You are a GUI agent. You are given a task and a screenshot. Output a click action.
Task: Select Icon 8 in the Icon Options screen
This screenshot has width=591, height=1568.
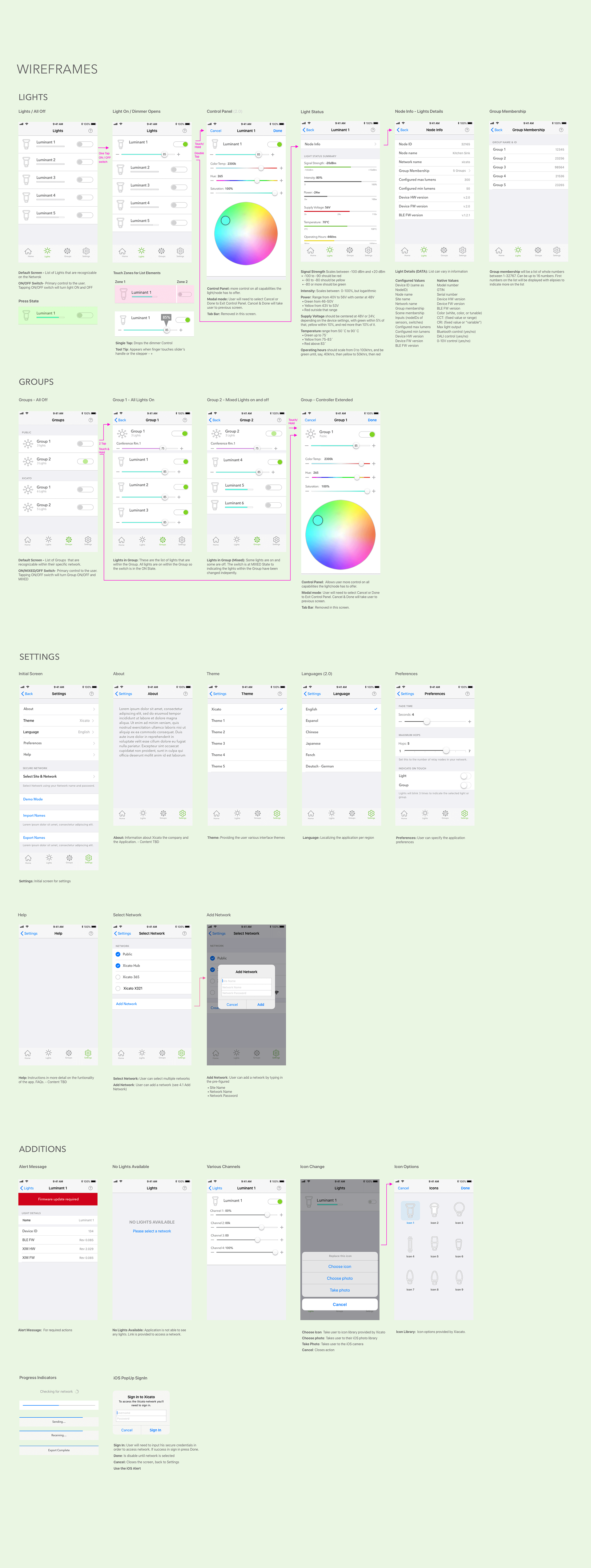coord(434,1277)
